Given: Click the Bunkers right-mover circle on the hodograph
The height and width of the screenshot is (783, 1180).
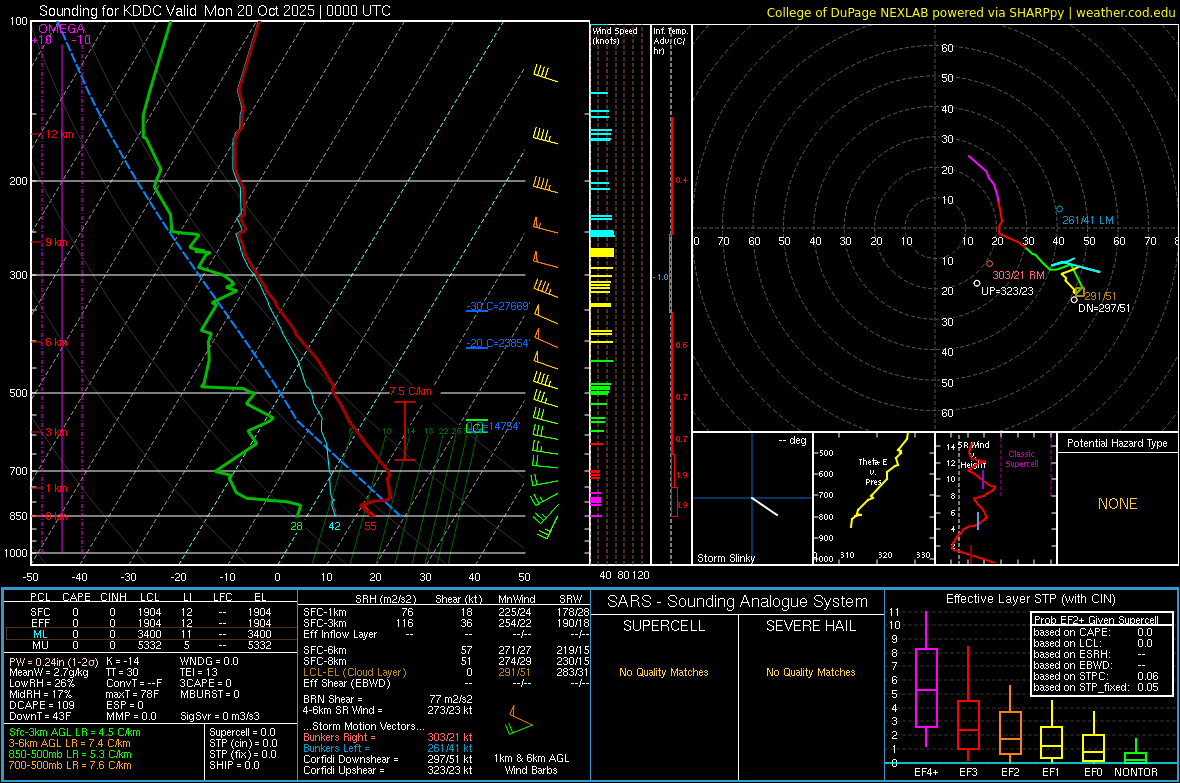Looking at the screenshot, I should tap(990, 264).
